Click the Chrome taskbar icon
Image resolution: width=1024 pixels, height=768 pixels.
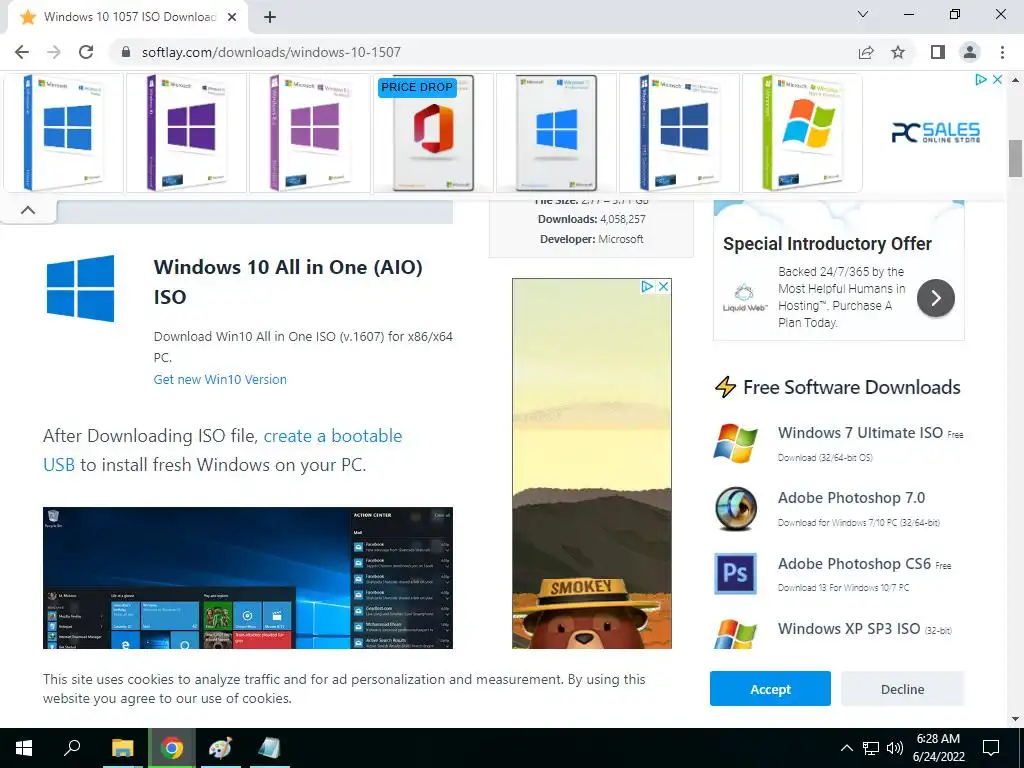point(172,748)
